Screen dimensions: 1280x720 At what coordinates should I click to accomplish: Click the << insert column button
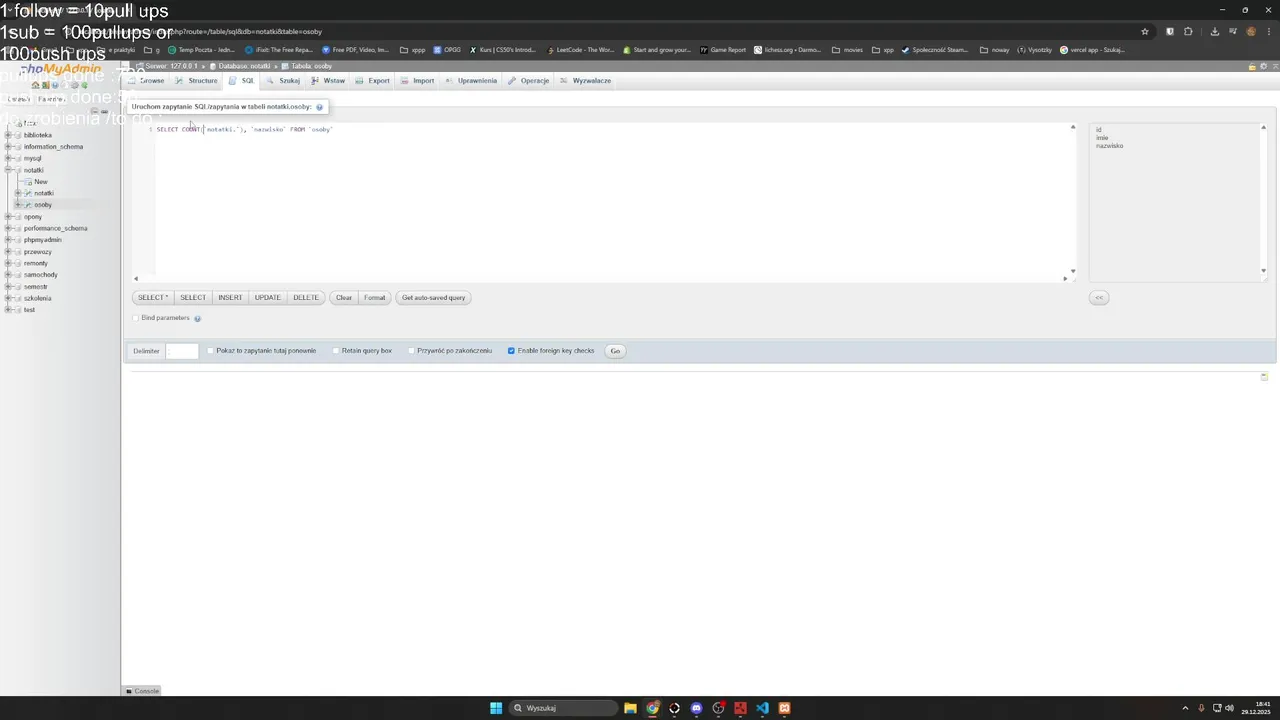(x=1099, y=297)
